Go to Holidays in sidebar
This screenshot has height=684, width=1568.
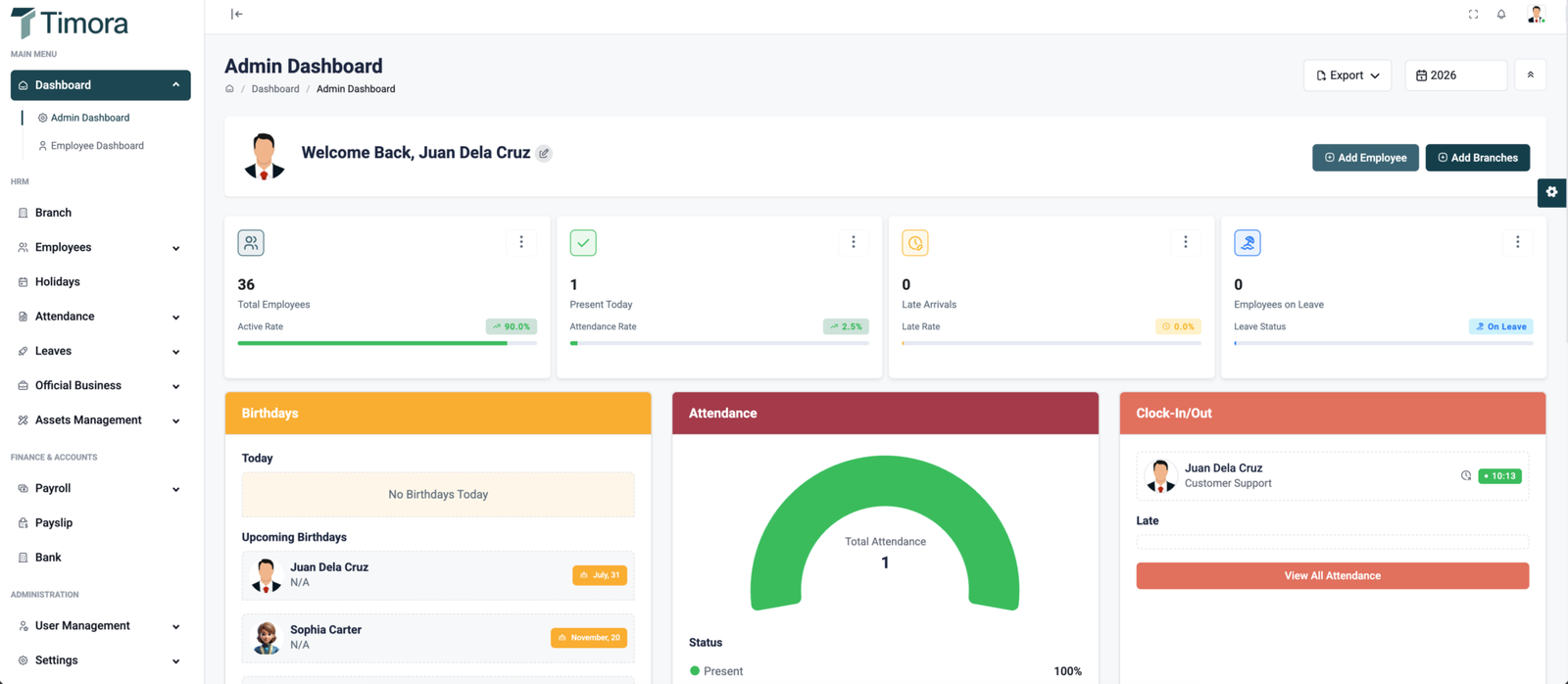57,282
